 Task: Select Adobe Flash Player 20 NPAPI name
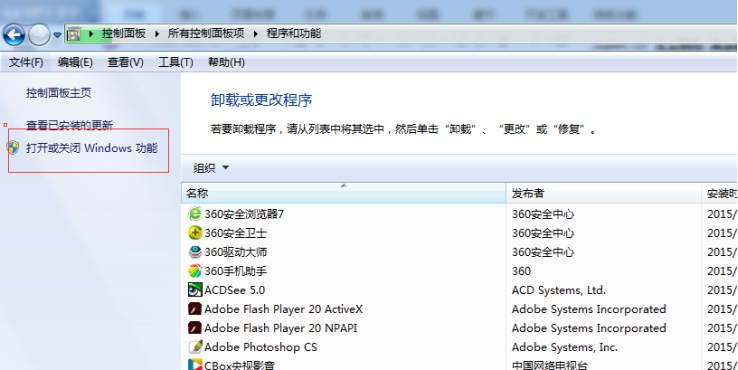point(281,328)
